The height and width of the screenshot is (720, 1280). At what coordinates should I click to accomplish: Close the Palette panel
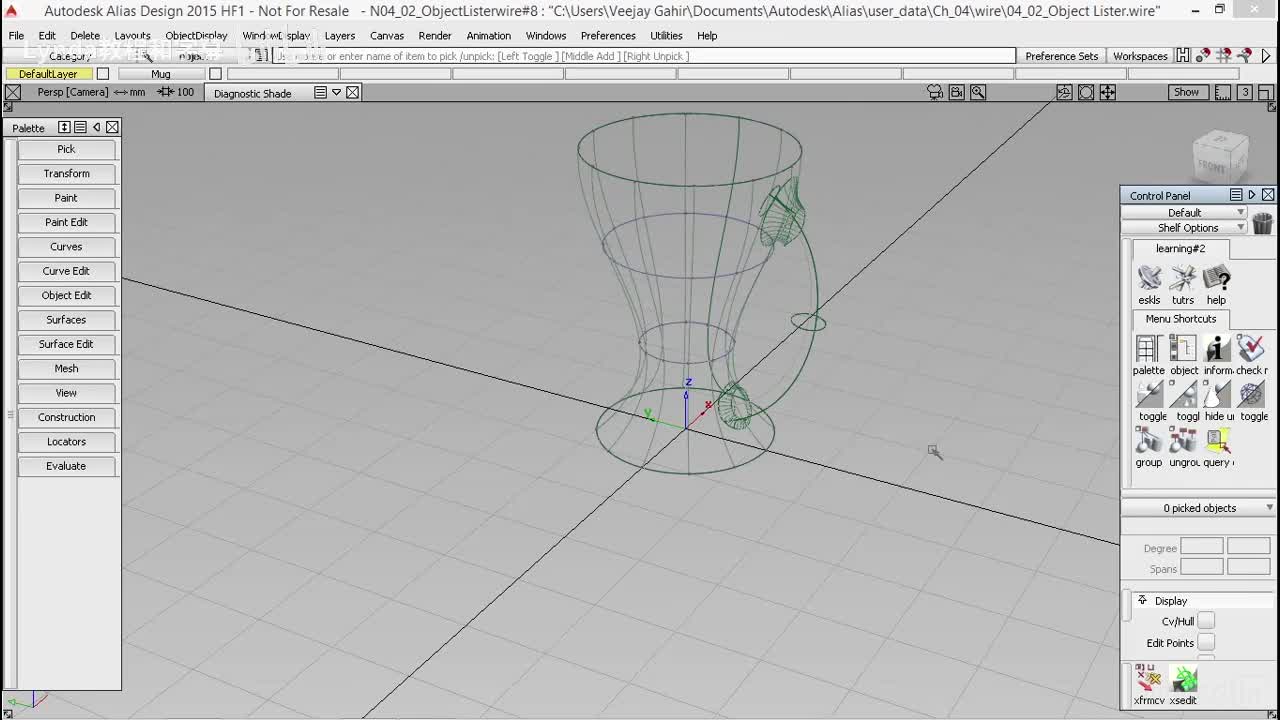[x=112, y=127]
